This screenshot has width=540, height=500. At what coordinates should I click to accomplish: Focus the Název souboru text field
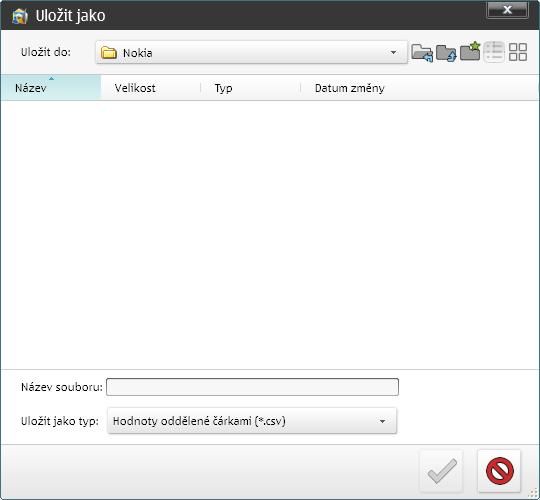(252, 387)
